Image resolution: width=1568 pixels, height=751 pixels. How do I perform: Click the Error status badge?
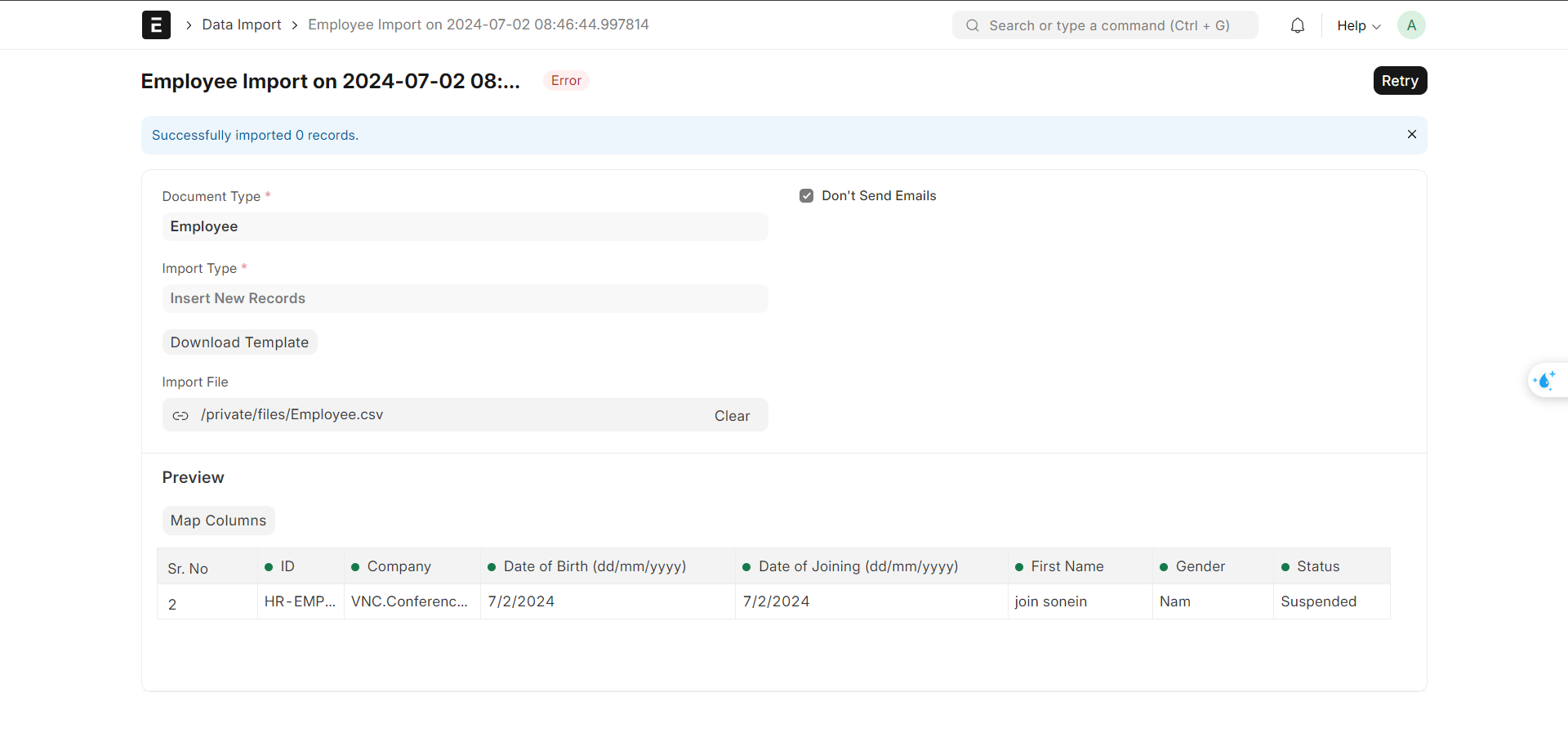566,80
